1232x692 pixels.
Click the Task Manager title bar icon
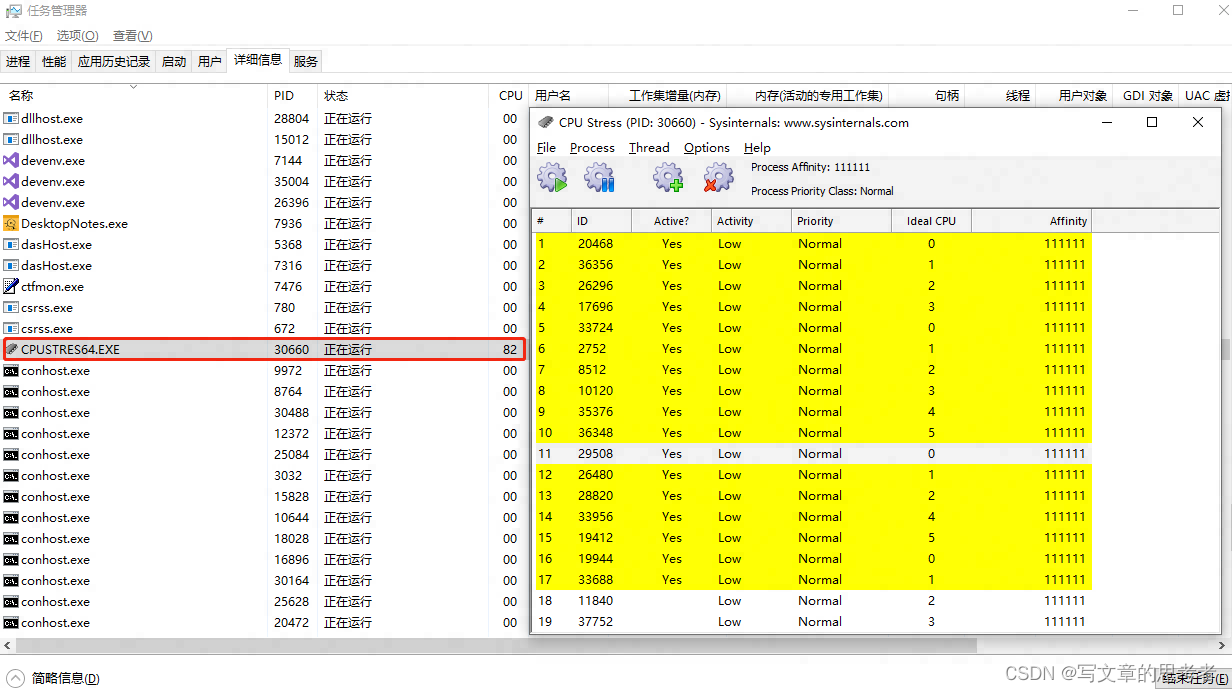[12, 11]
